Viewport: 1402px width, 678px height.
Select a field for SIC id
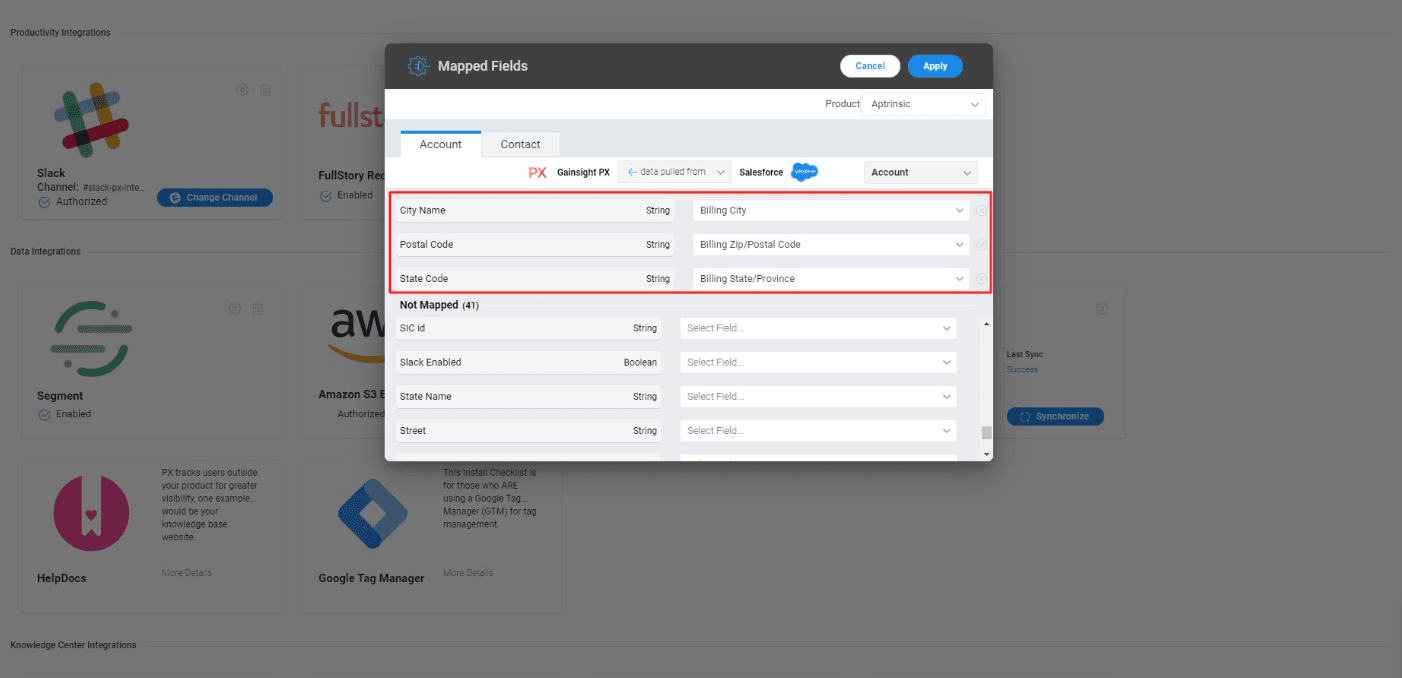coord(818,328)
